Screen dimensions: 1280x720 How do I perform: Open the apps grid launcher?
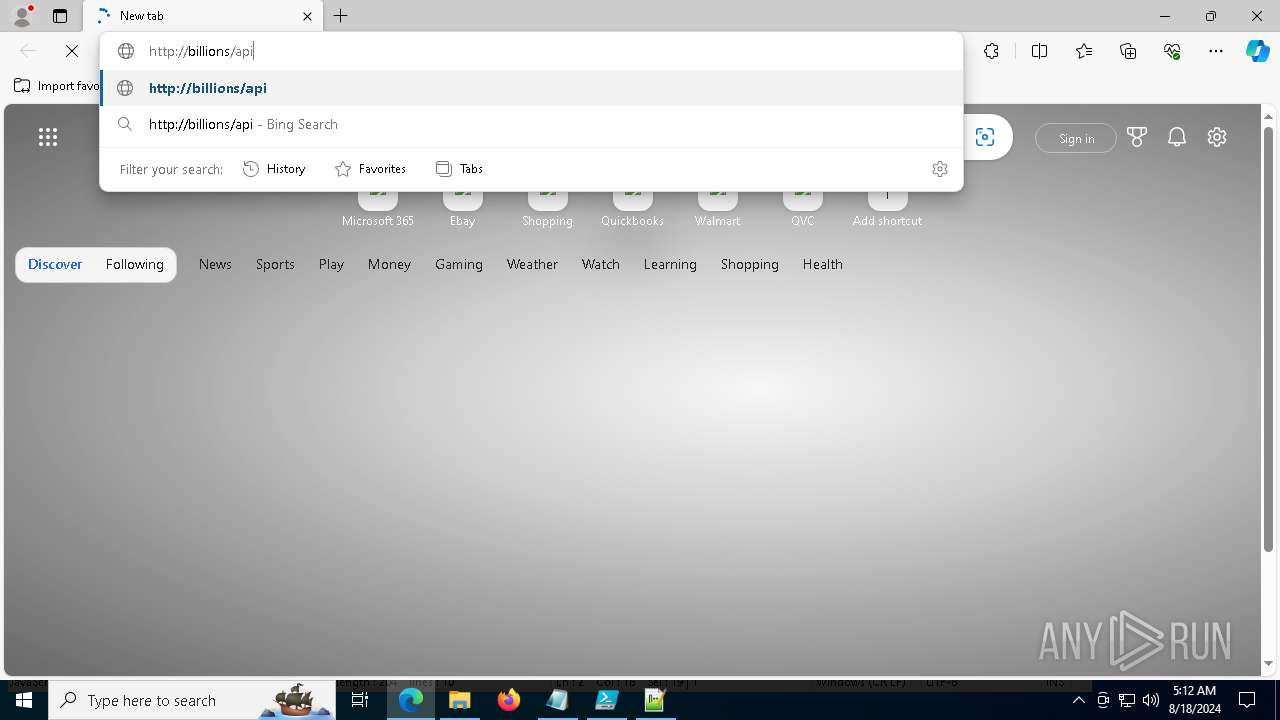(48, 138)
